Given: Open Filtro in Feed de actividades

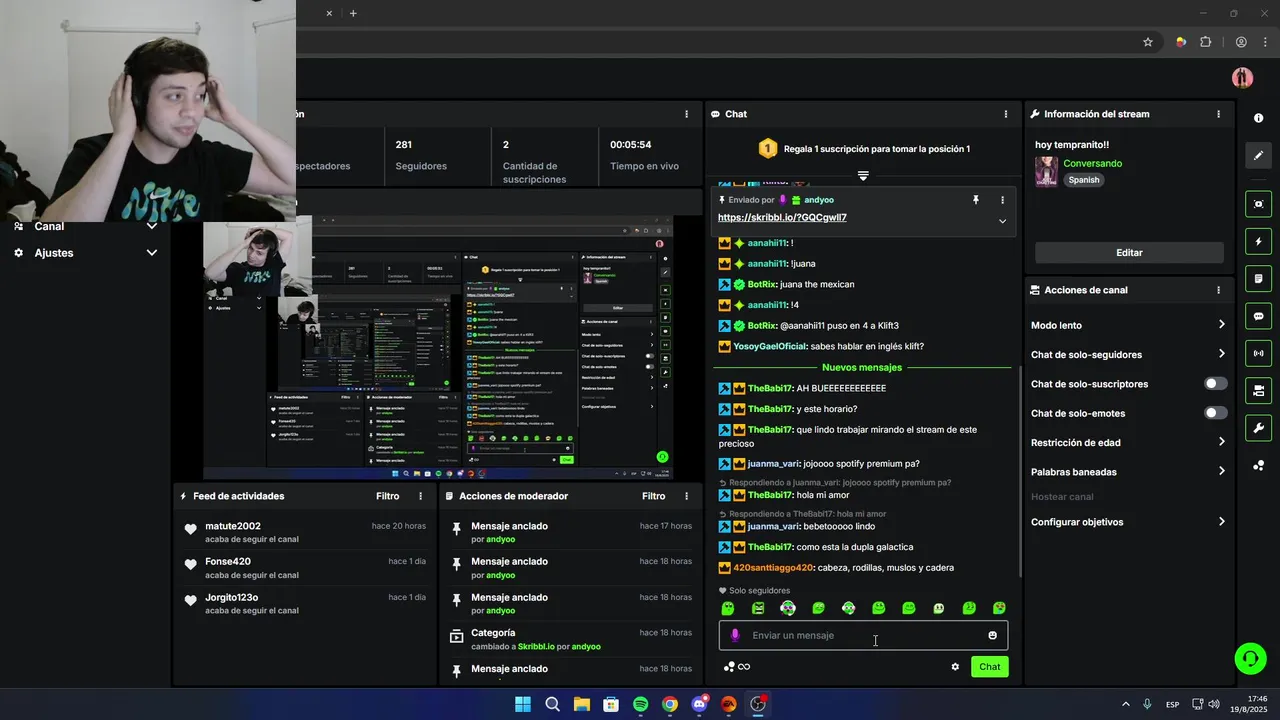Looking at the screenshot, I should [387, 496].
